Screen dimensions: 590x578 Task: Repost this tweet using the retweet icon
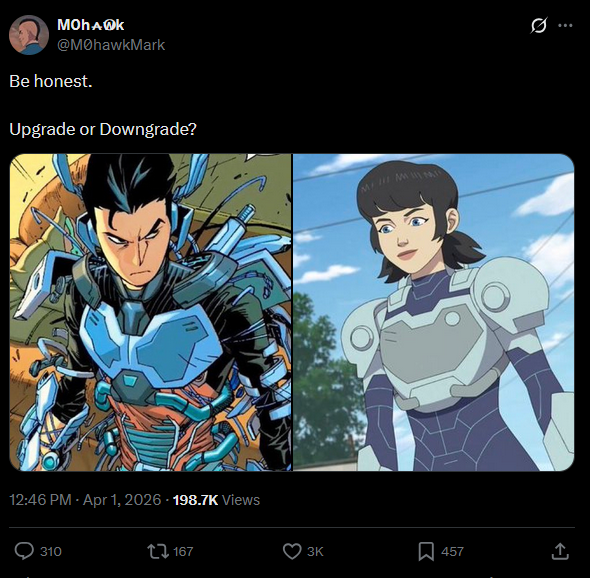158,551
